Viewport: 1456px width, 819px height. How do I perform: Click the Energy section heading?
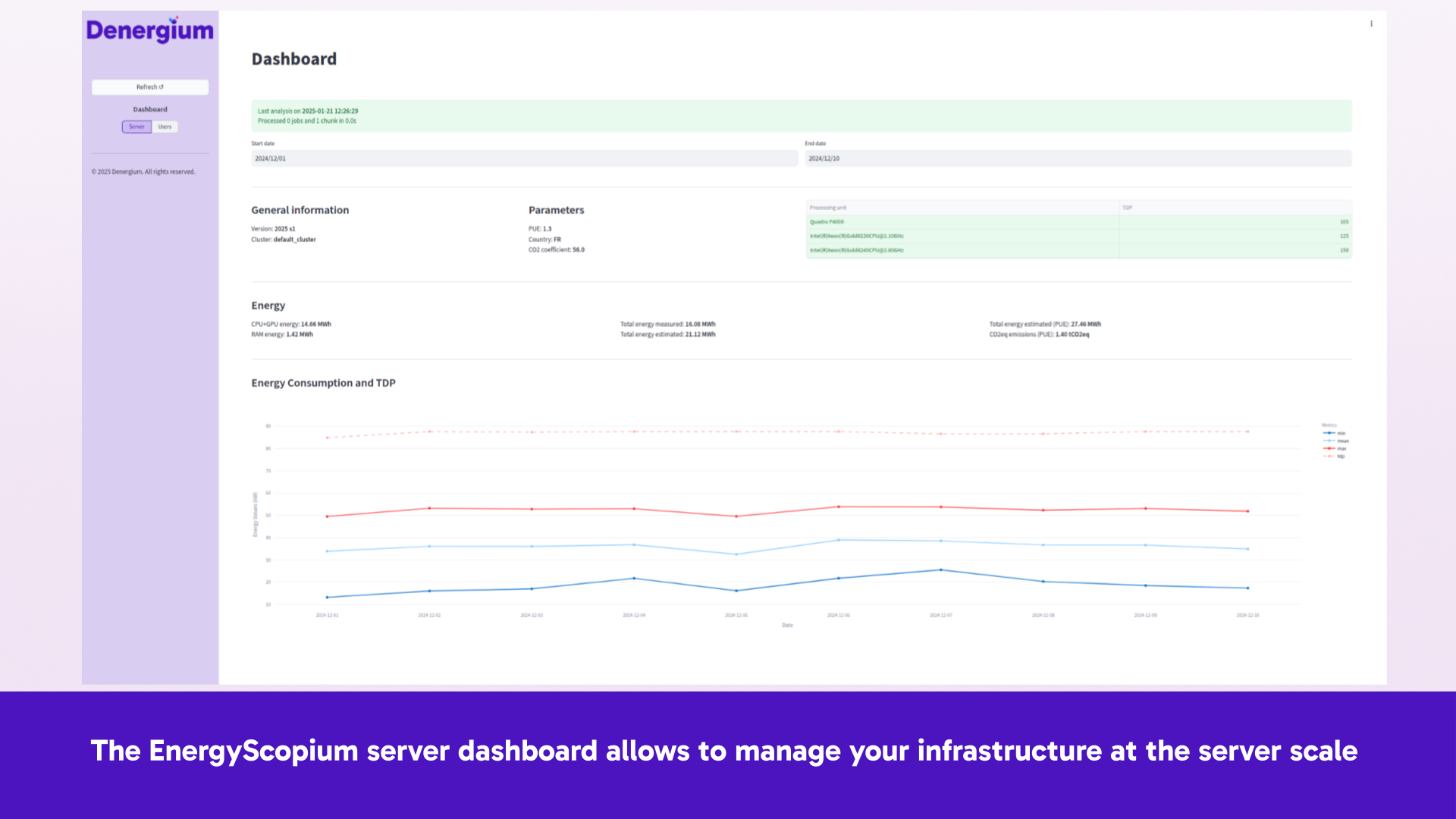pyautogui.click(x=268, y=306)
